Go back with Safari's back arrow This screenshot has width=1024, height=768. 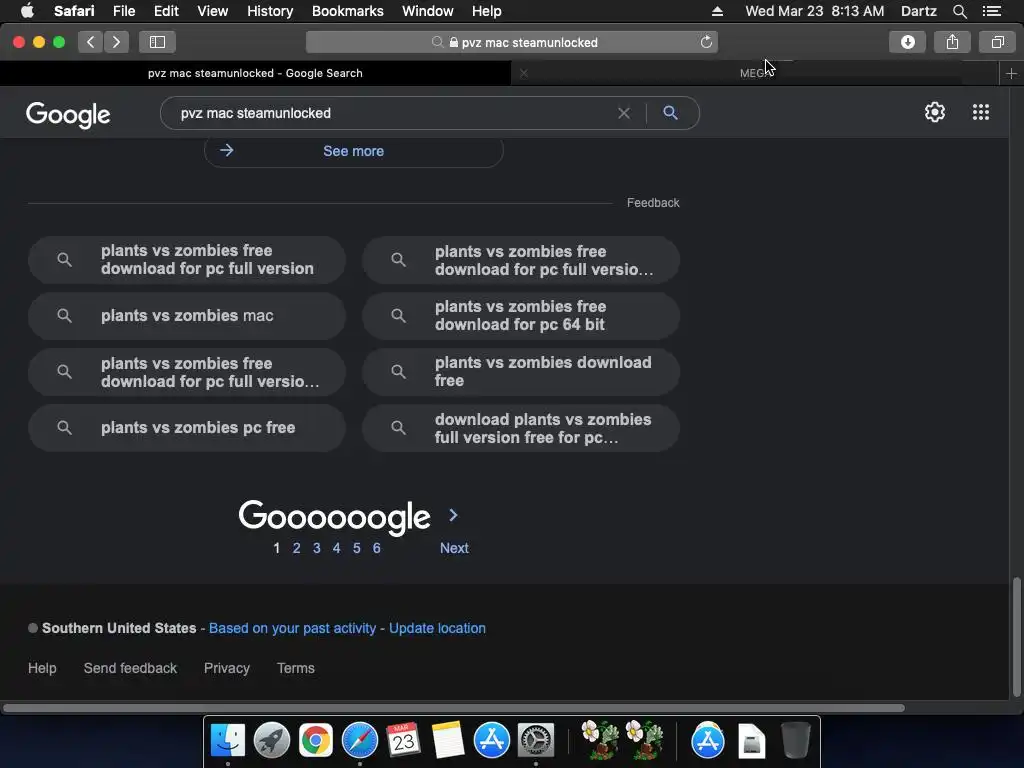(x=91, y=42)
